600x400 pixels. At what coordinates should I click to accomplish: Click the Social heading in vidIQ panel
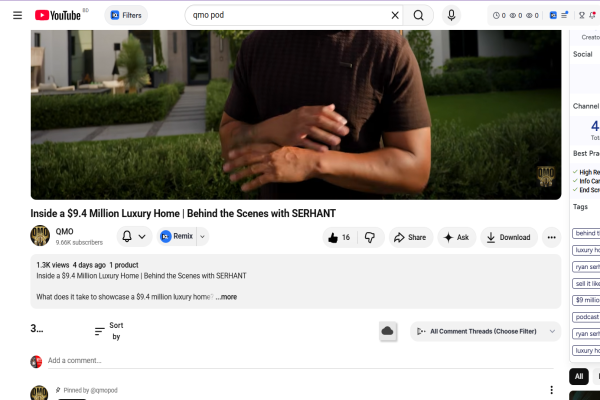tap(582, 54)
